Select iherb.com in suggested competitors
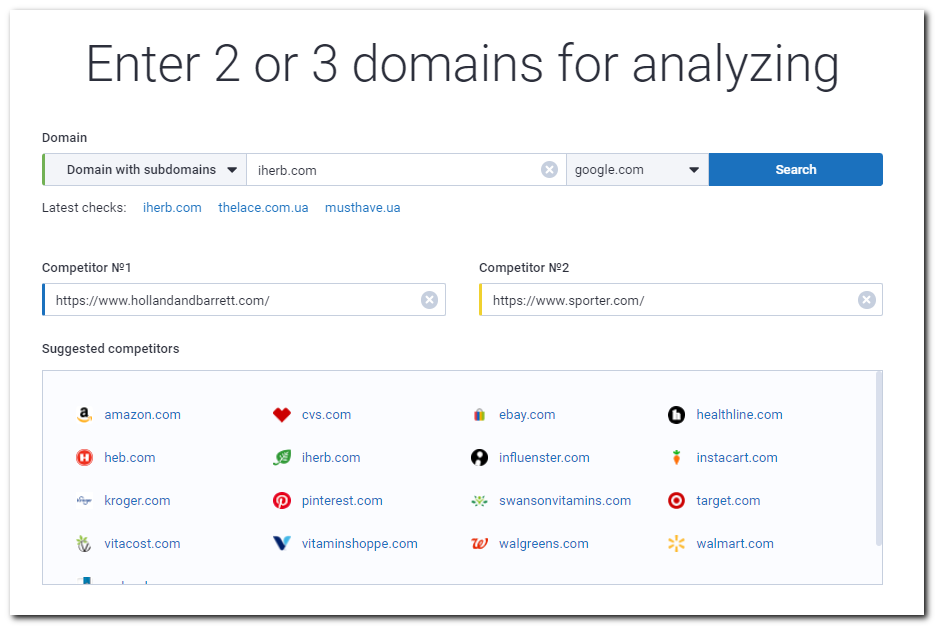The height and width of the screenshot is (626, 935). pyautogui.click(x=331, y=457)
